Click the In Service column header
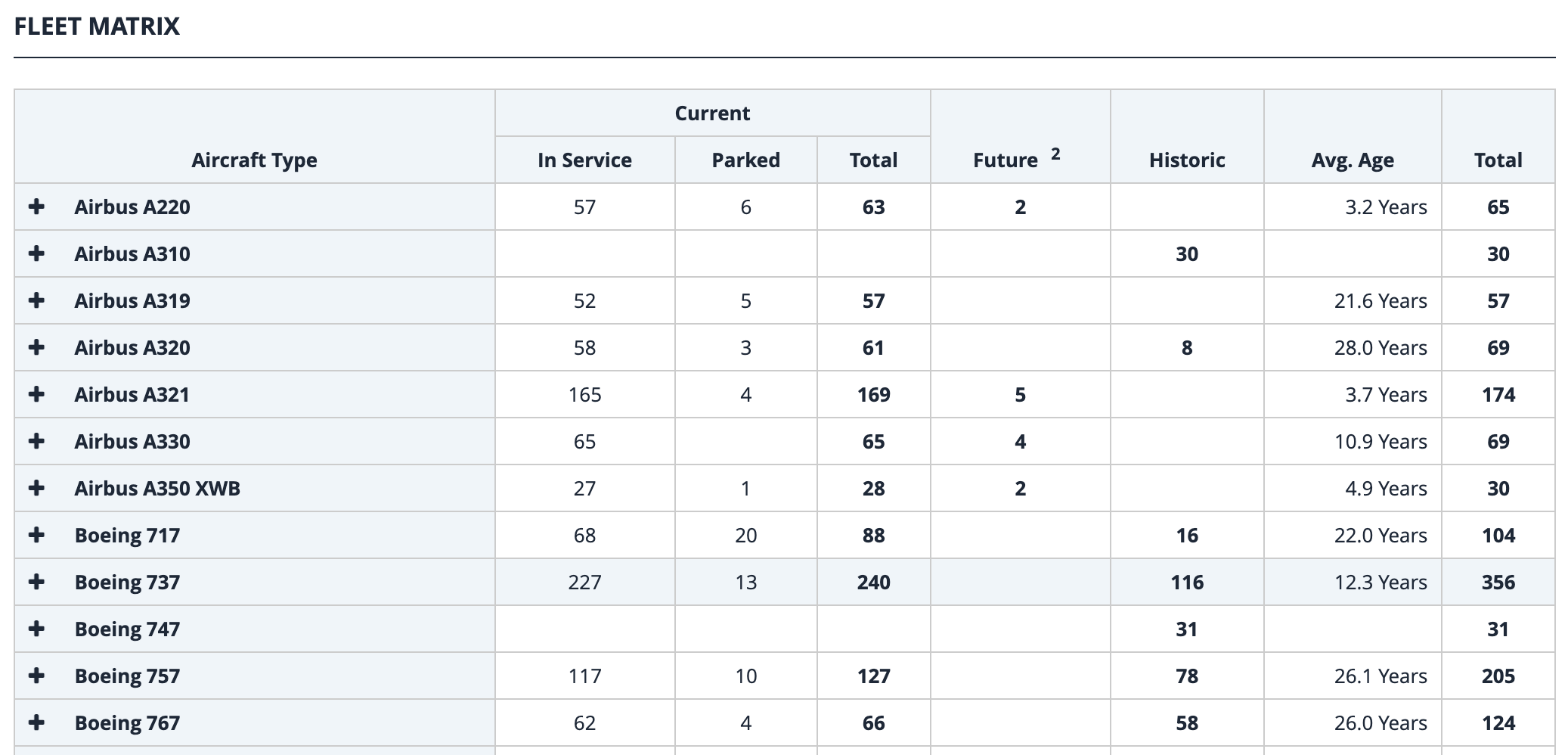Screen dimensions: 1568x755 584,160
